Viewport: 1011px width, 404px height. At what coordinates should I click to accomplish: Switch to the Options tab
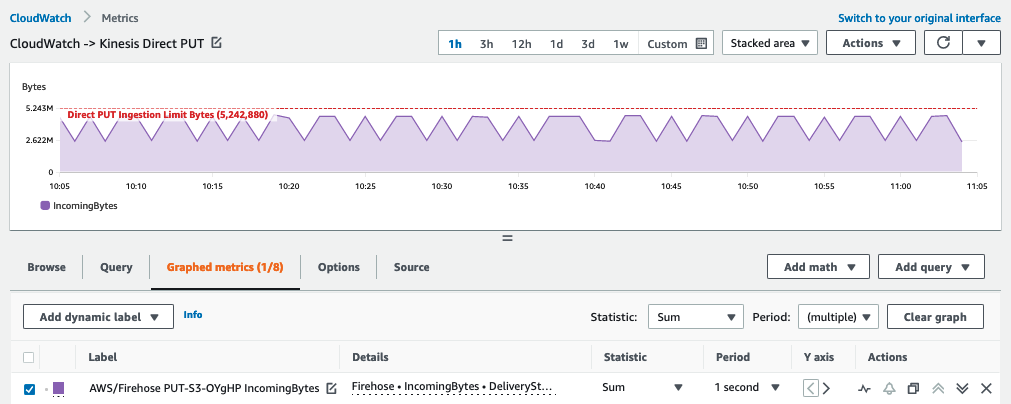[338, 267]
